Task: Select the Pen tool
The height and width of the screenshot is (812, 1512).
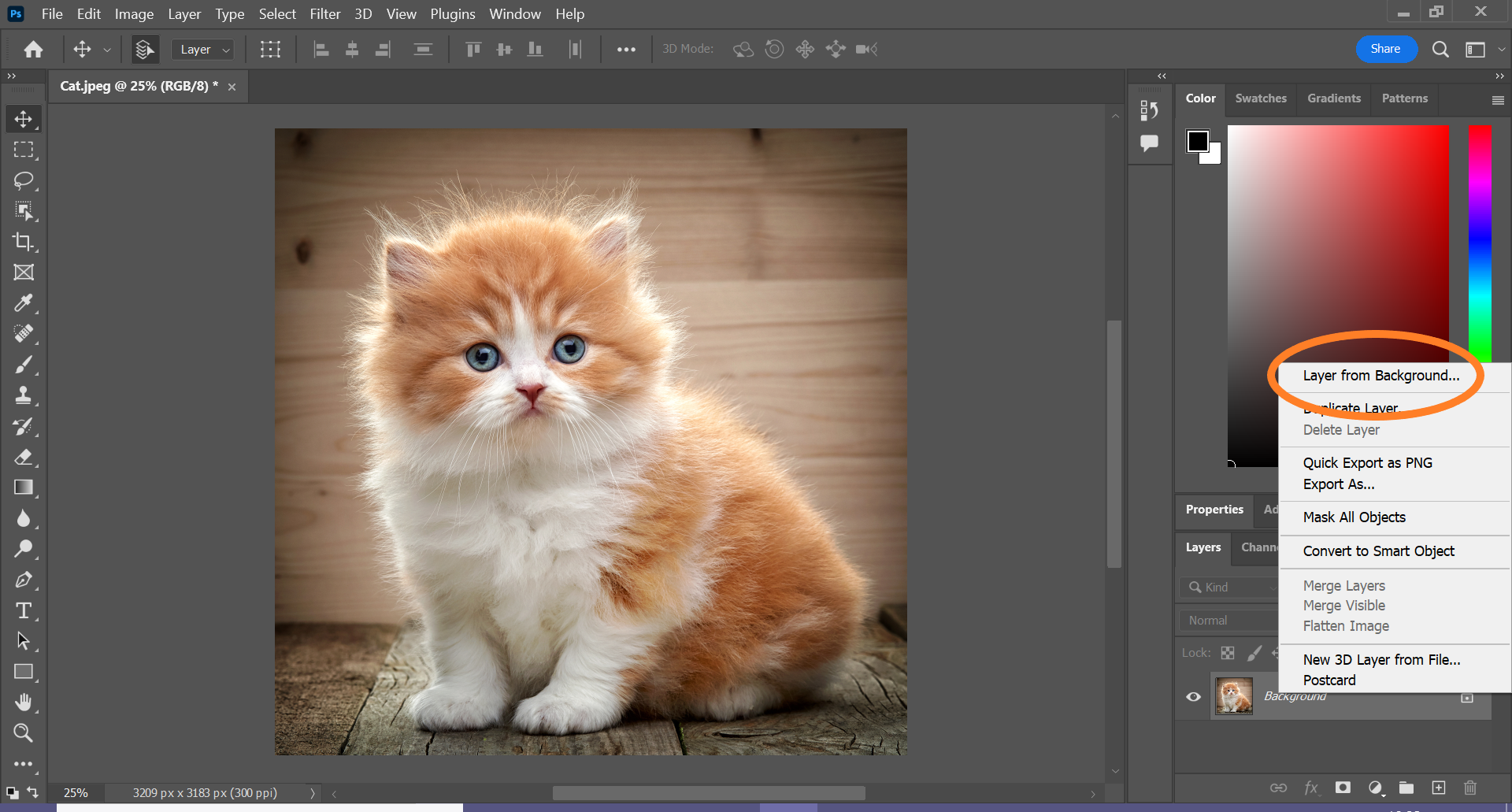Action: pyautogui.click(x=24, y=580)
